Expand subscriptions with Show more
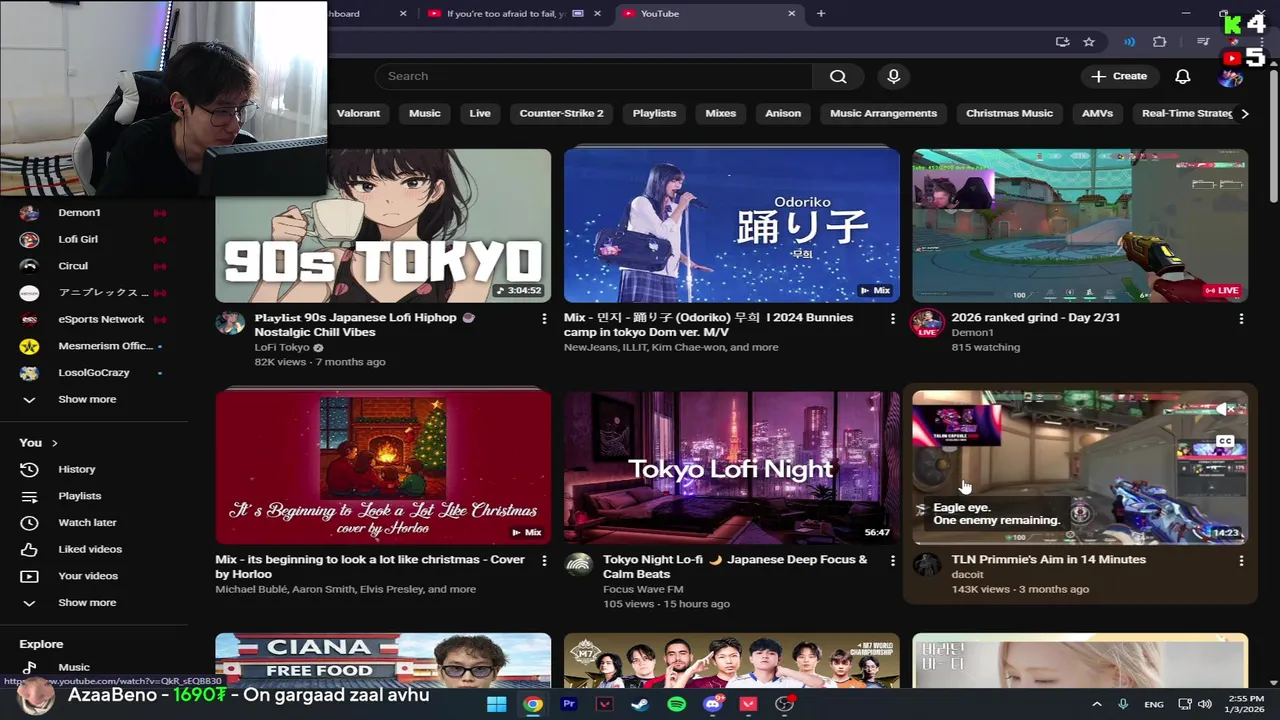Viewport: 1280px width, 720px height. click(x=87, y=399)
